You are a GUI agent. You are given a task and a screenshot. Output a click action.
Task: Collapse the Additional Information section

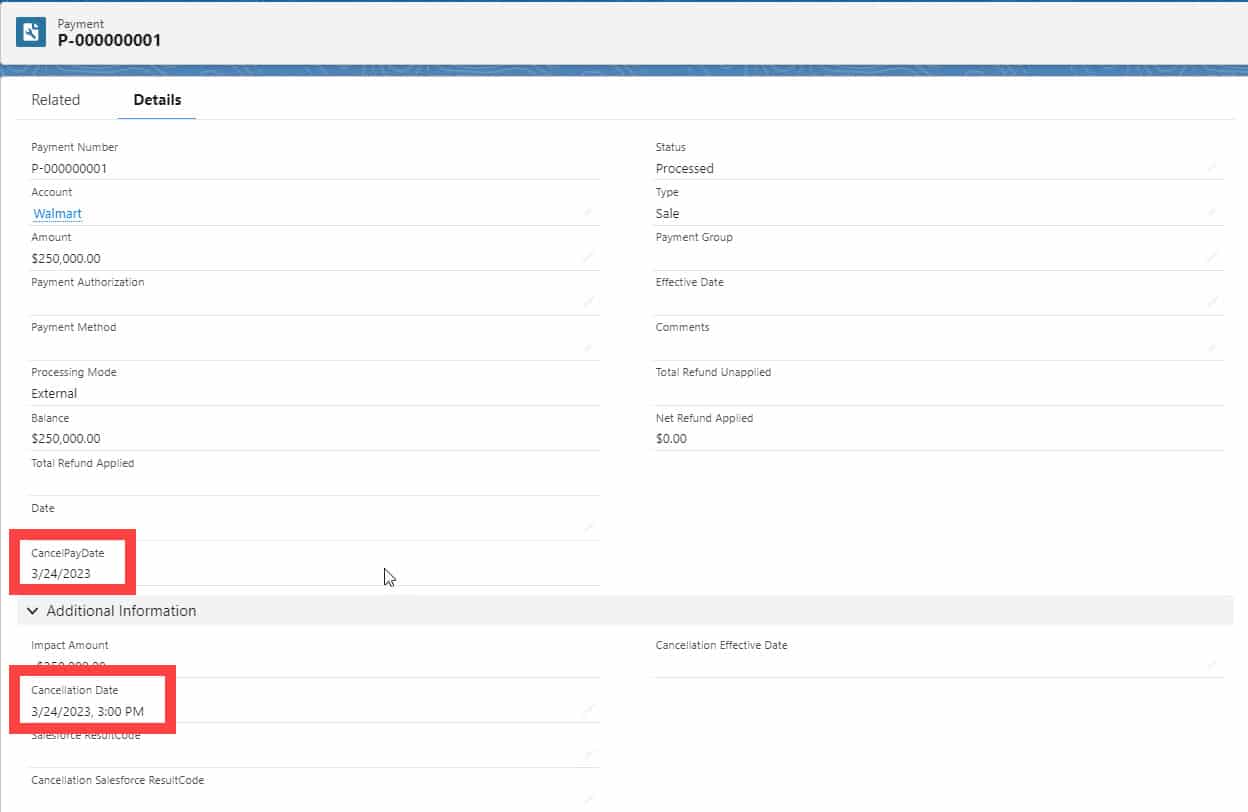click(32, 610)
